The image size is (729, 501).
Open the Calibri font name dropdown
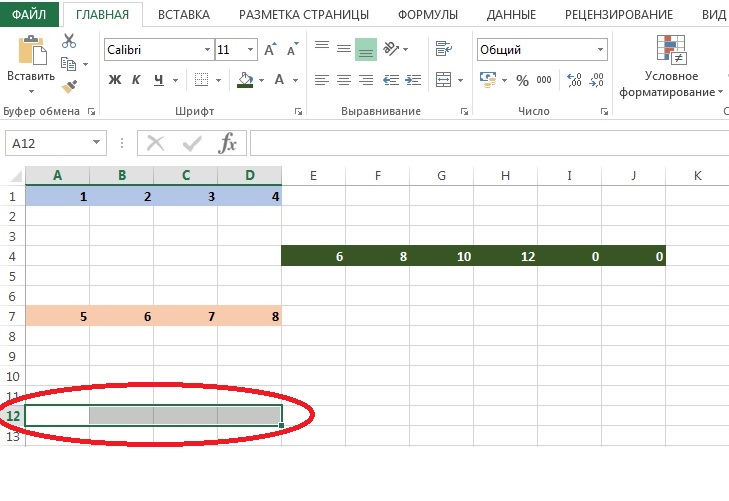(x=207, y=49)
